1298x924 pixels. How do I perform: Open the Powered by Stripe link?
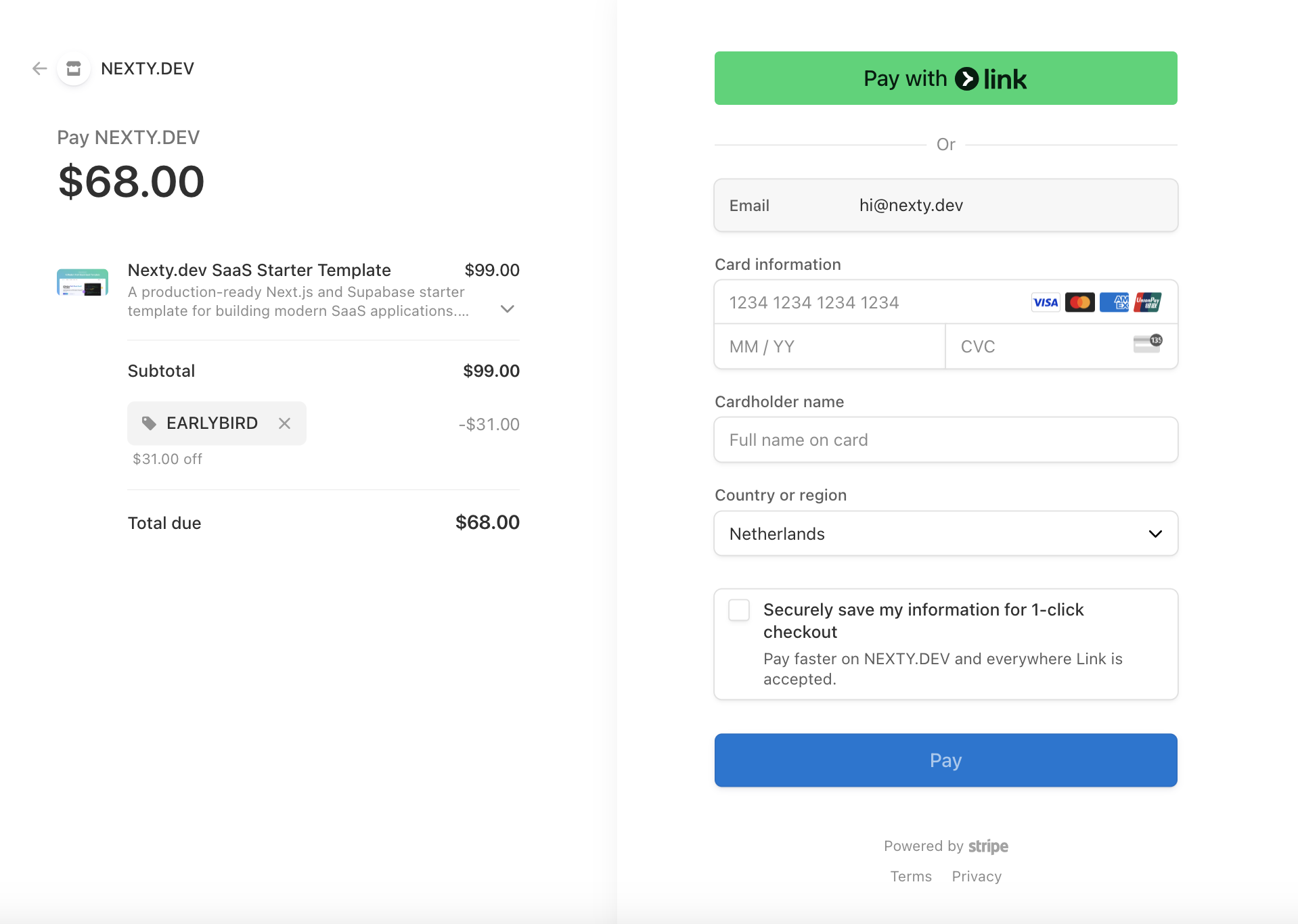(x=945, y=846)
